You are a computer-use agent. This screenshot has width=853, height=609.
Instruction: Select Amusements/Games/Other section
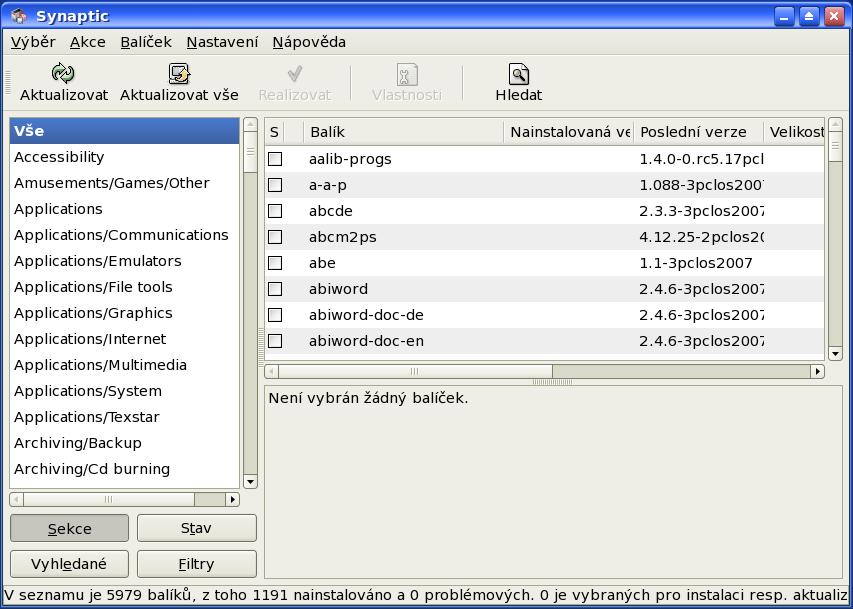(x=125, y=183)
